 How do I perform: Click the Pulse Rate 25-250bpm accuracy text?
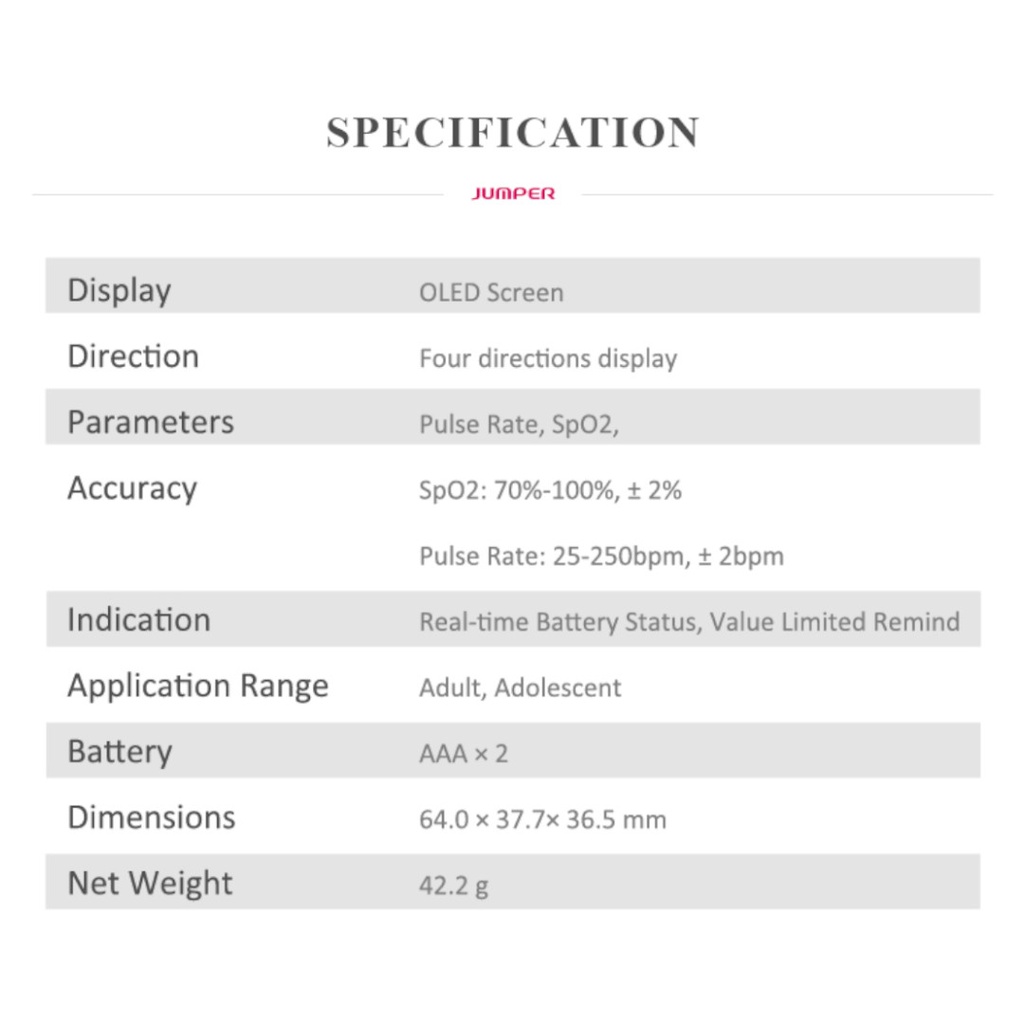coord(601,556)
